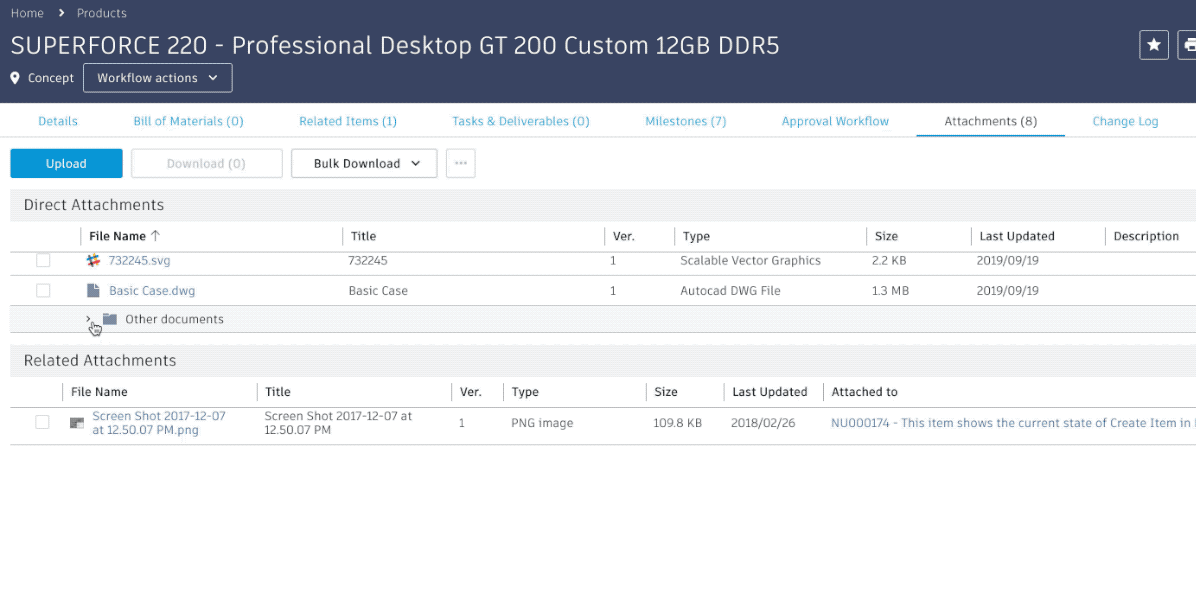Tick the Screen Shot related attachment checkbox

(x=43, y=423)
